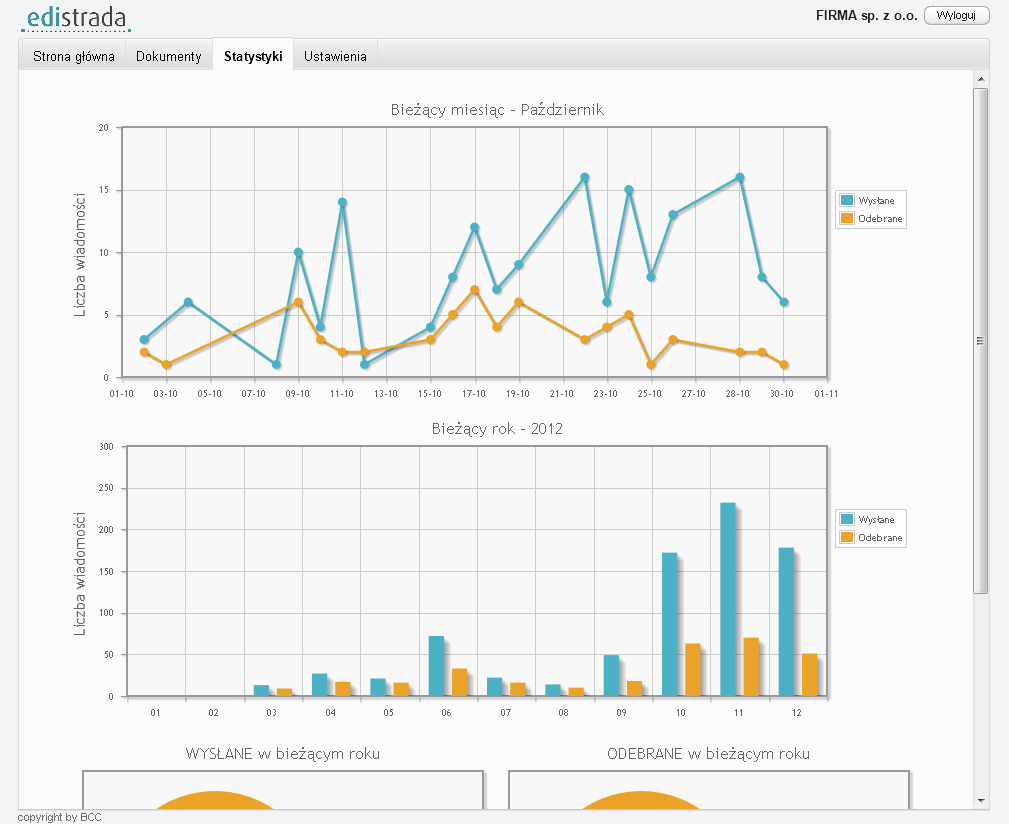Click the Wysłane blue swatch in monthly chart legend
Image resolution: width=1009 pixels, height=824 pixels.
click(x=847, y=200)
